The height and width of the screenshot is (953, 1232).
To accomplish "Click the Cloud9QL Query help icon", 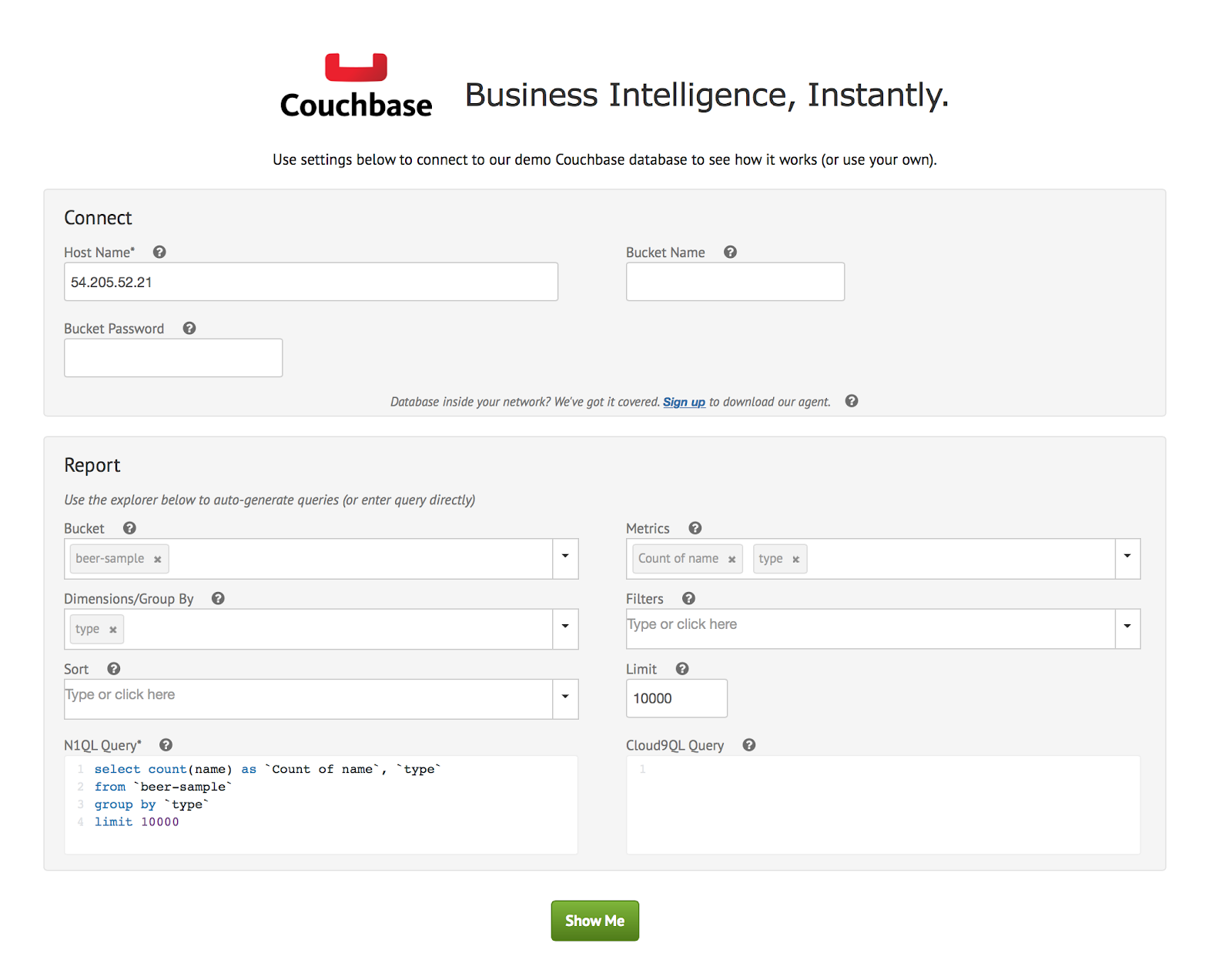I will pyautogui.click(x=748, y=744).
